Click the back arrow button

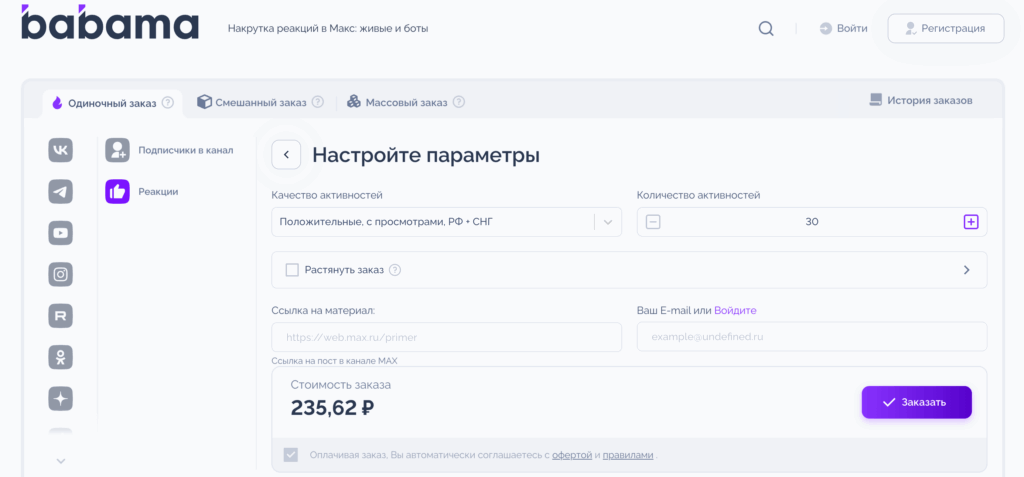pos(286,155)
